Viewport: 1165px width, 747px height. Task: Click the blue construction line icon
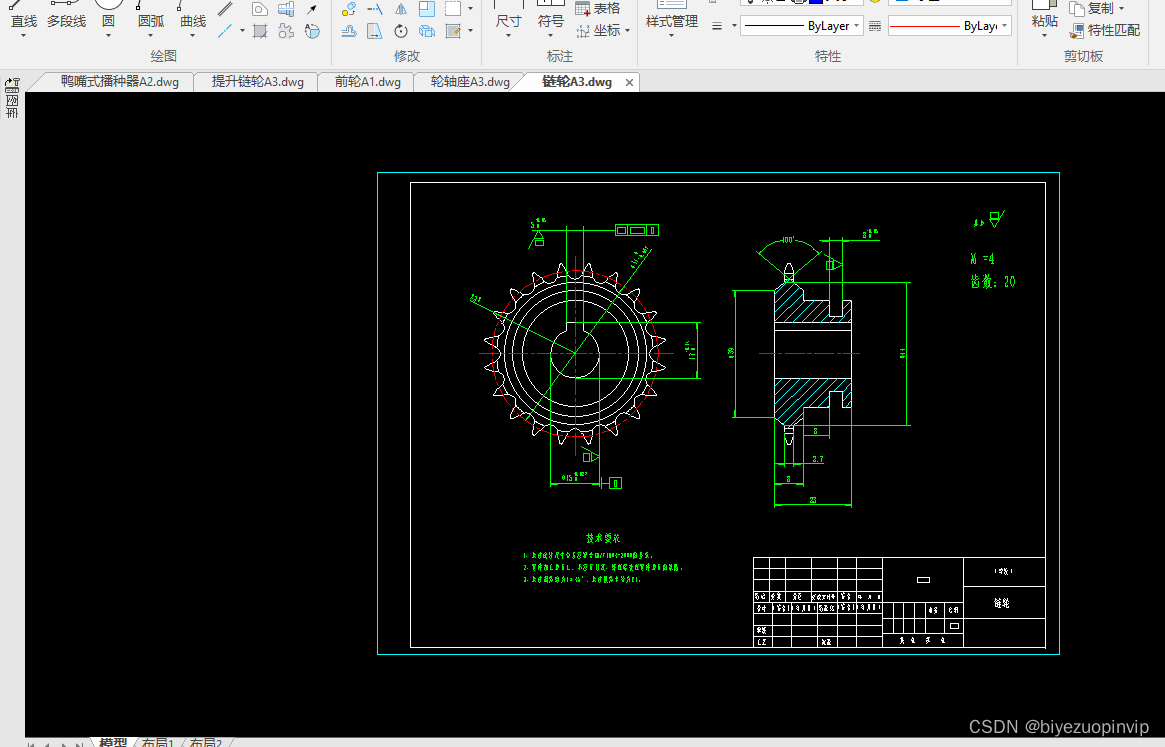225,31
